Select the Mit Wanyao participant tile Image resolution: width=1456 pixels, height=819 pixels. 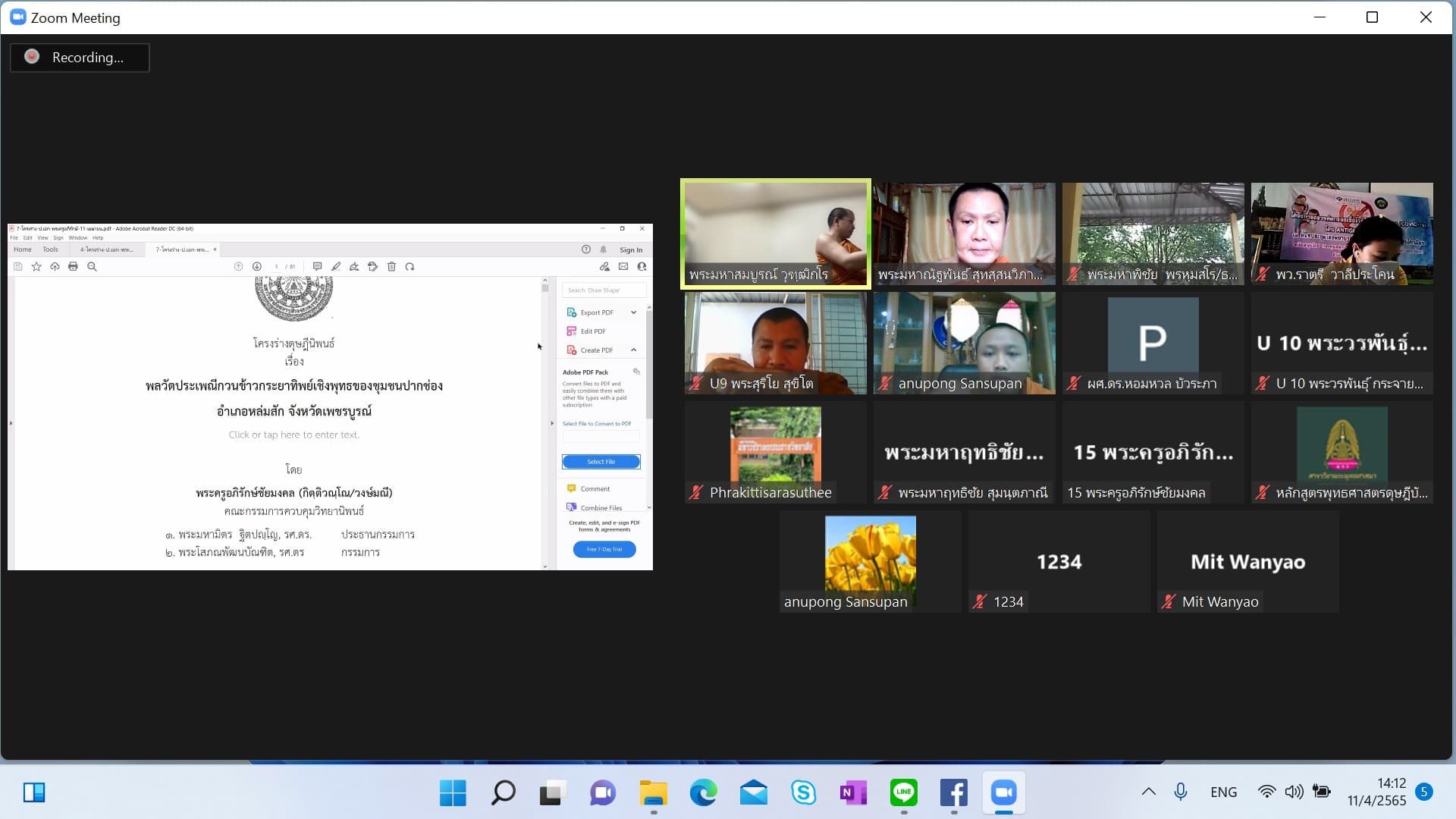(1247, 562)
